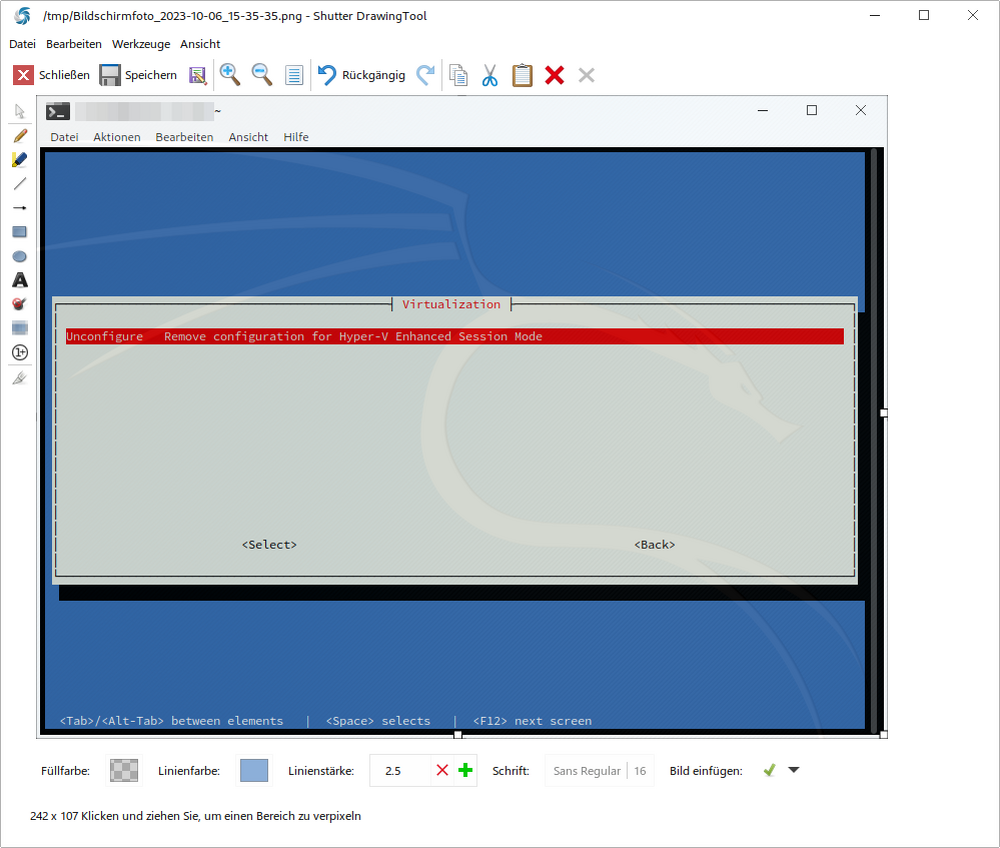Image resolution: width=1000 pixels, height=848 pixels.
Task: Reset zoom with the page-size icon
Action: (294, 75)
